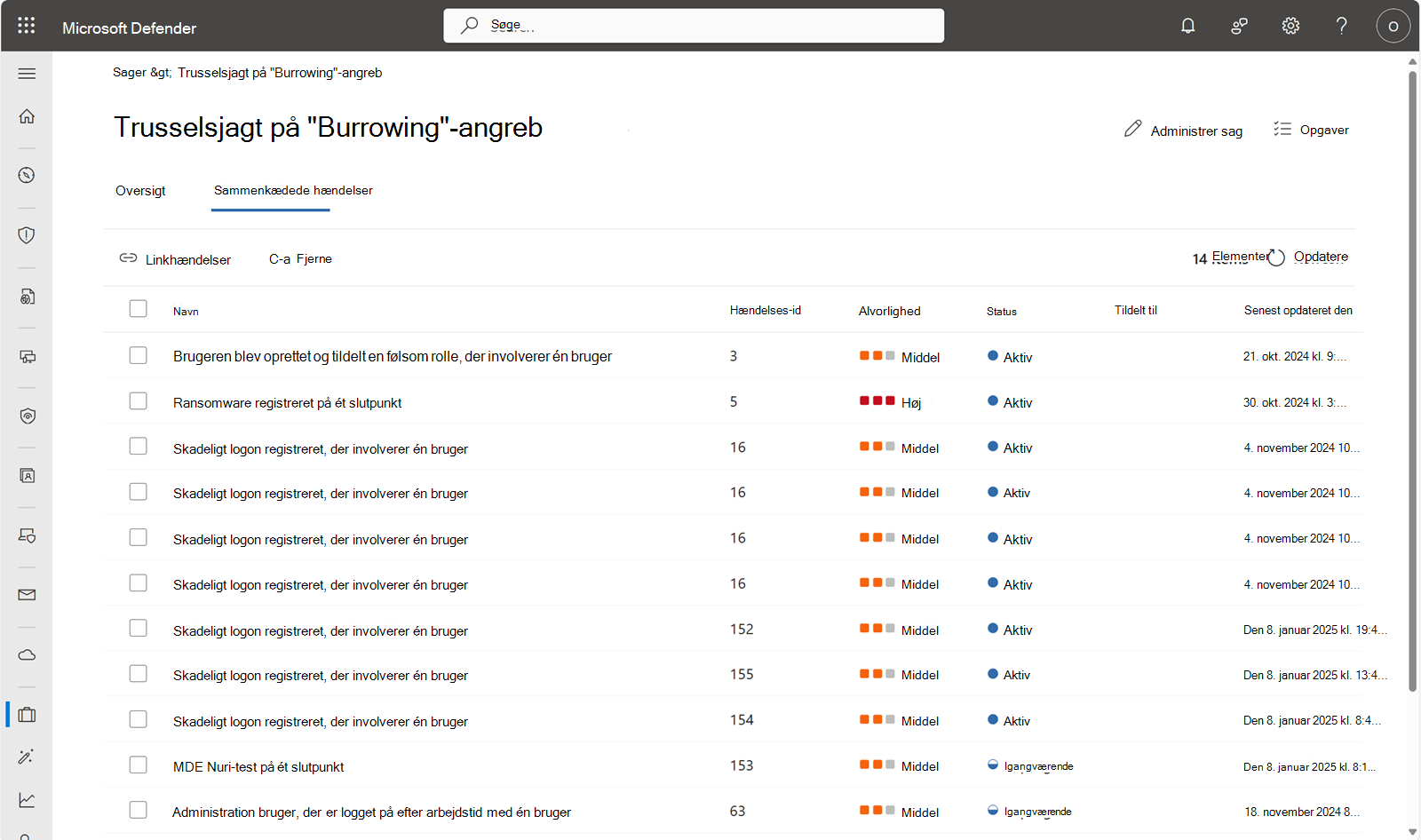The width and height of the screenshot is (1421, 840).
Task: Sort by Senest opdateret den column header
Action: tap(1298, 311)
